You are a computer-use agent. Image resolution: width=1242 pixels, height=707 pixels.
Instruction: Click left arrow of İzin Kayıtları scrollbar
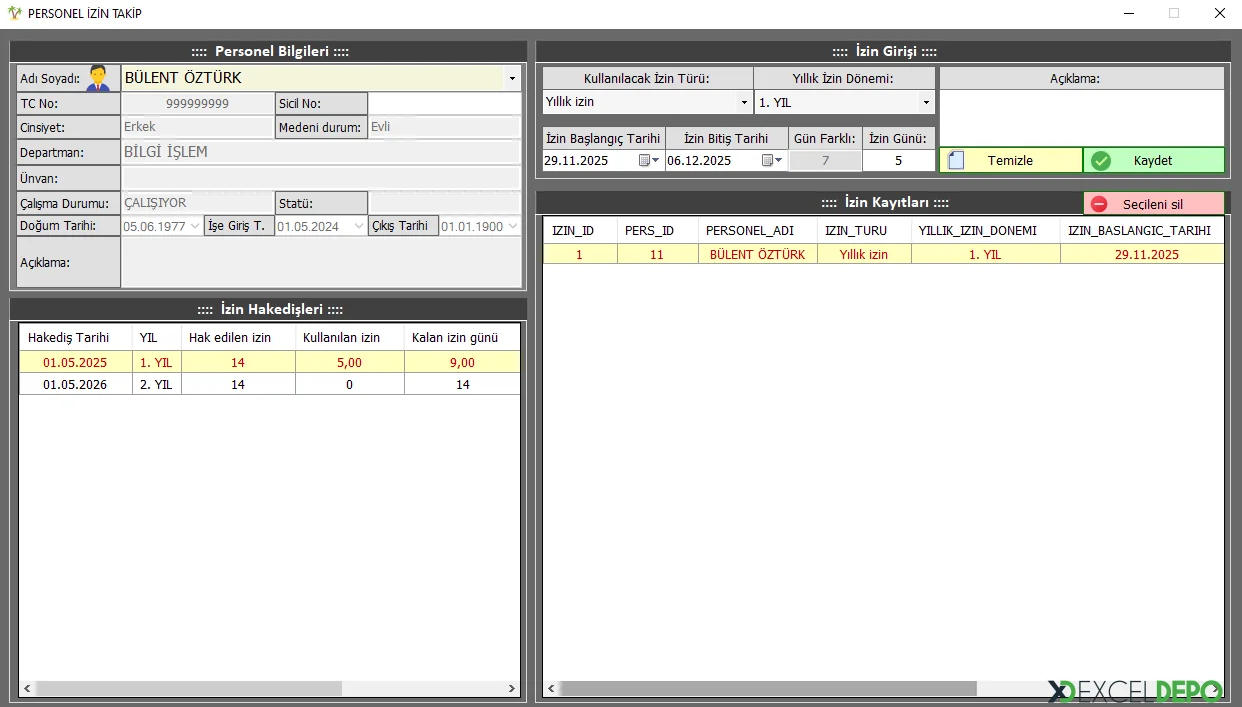click(551, 689)
